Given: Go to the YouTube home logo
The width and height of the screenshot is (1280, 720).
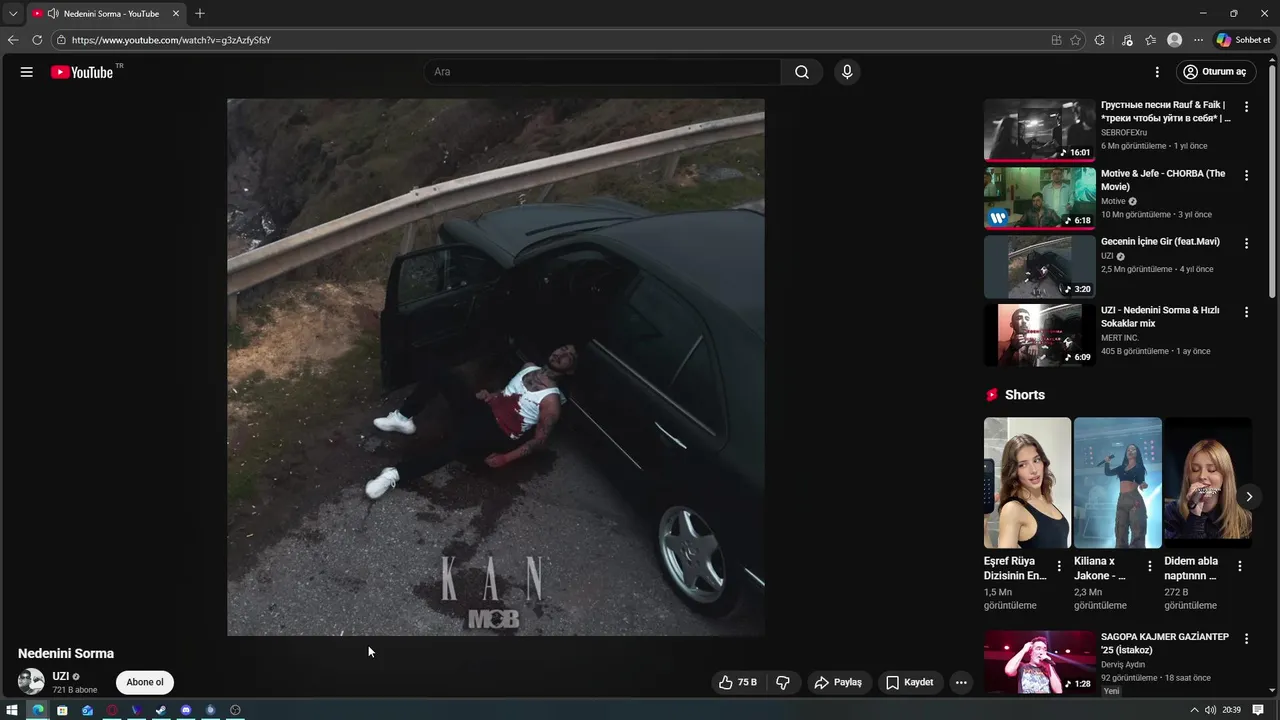Looking at the screenshot, I should pyautogui.click(x=82, y=72).
